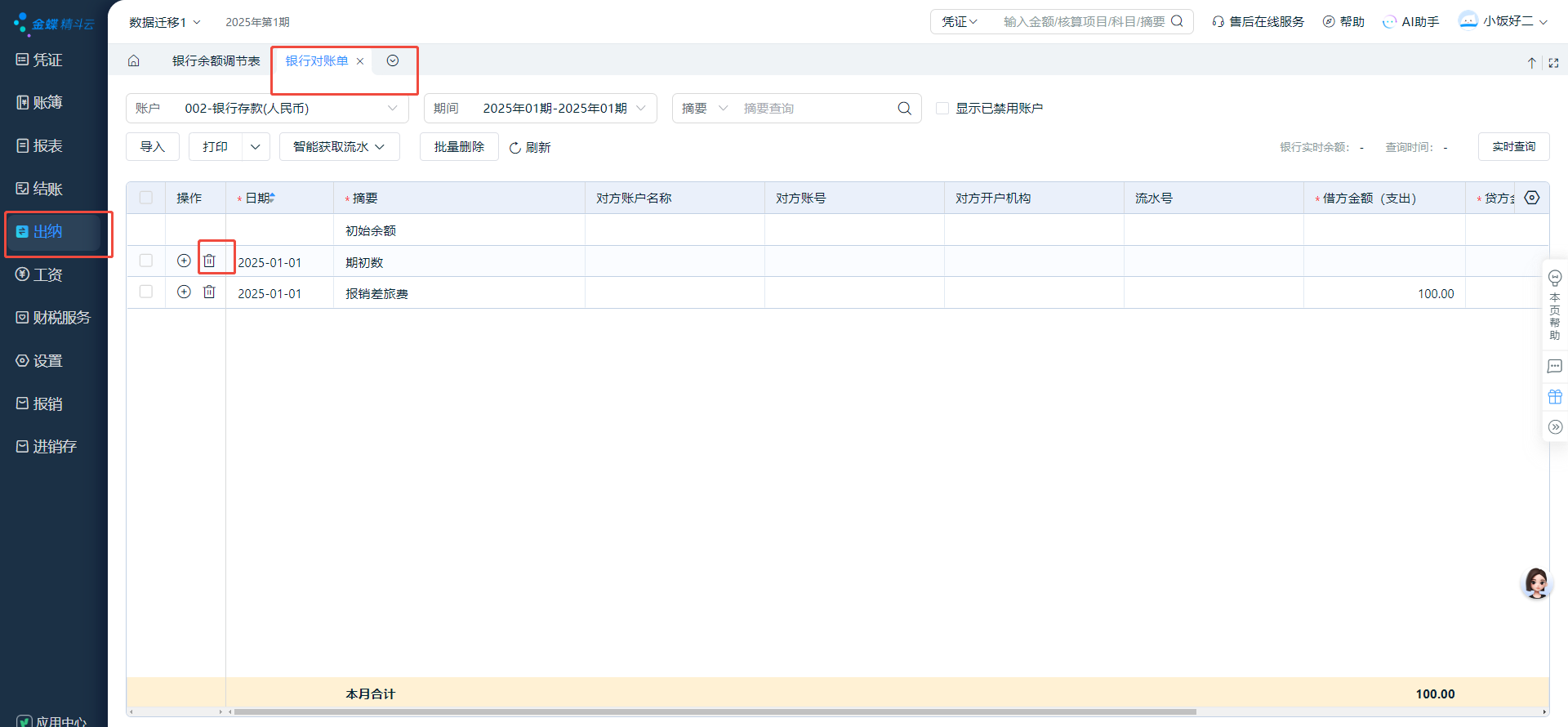This screenshot has height=727, width=1568.
Task: Click the 实时查询 button
Action: coord(1513,147)
